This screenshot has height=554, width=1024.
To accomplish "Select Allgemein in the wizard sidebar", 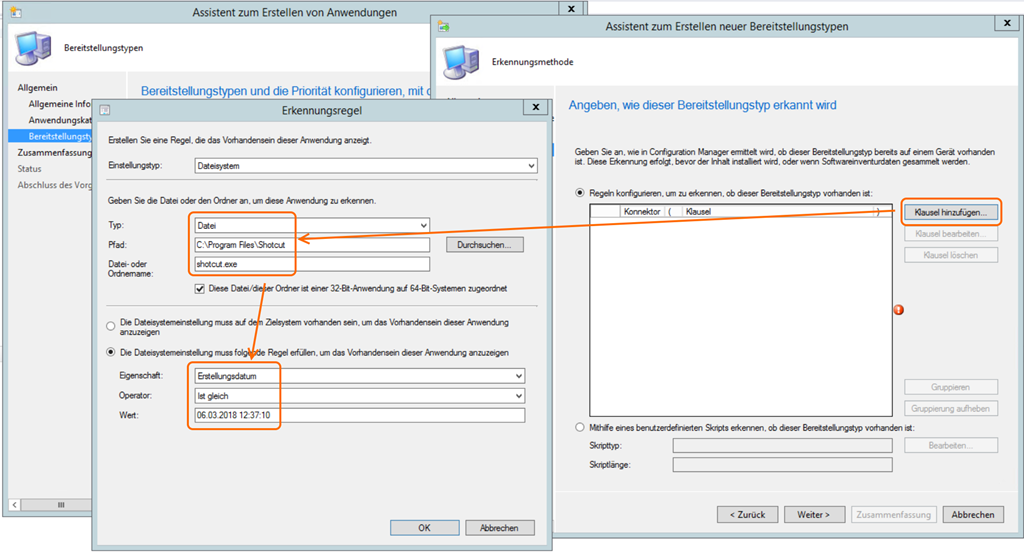I will [x=38, y=88].
